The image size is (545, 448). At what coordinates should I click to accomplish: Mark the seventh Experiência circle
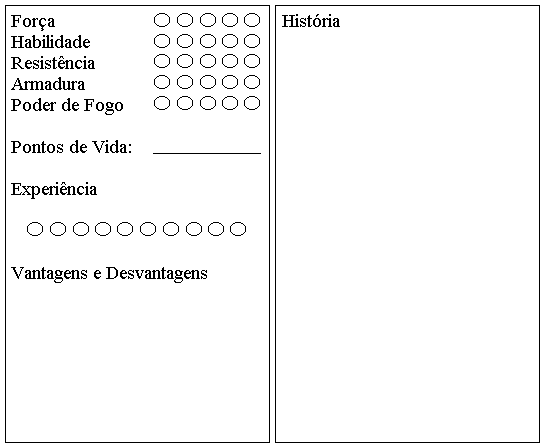click(171, 229)
